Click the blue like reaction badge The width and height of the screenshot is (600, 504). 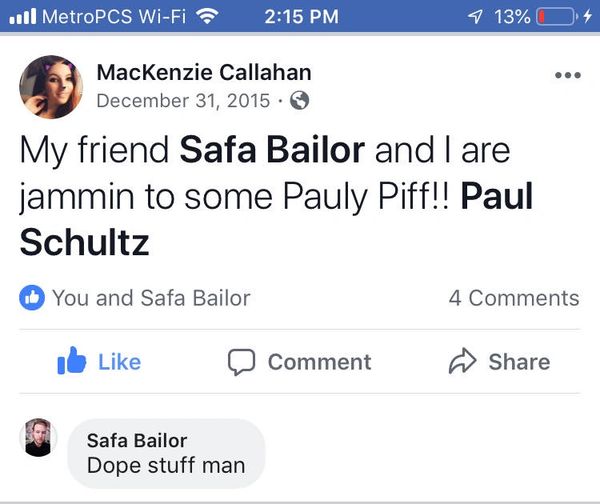tap(32, 297)
